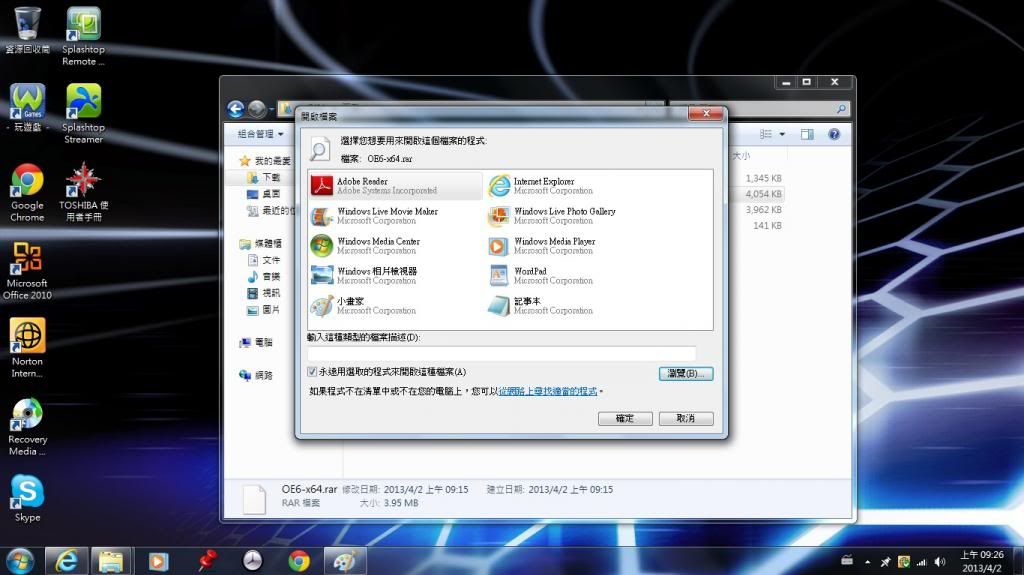Open the Paint taskbar button

pyautogui.click(x=345, y=561)
